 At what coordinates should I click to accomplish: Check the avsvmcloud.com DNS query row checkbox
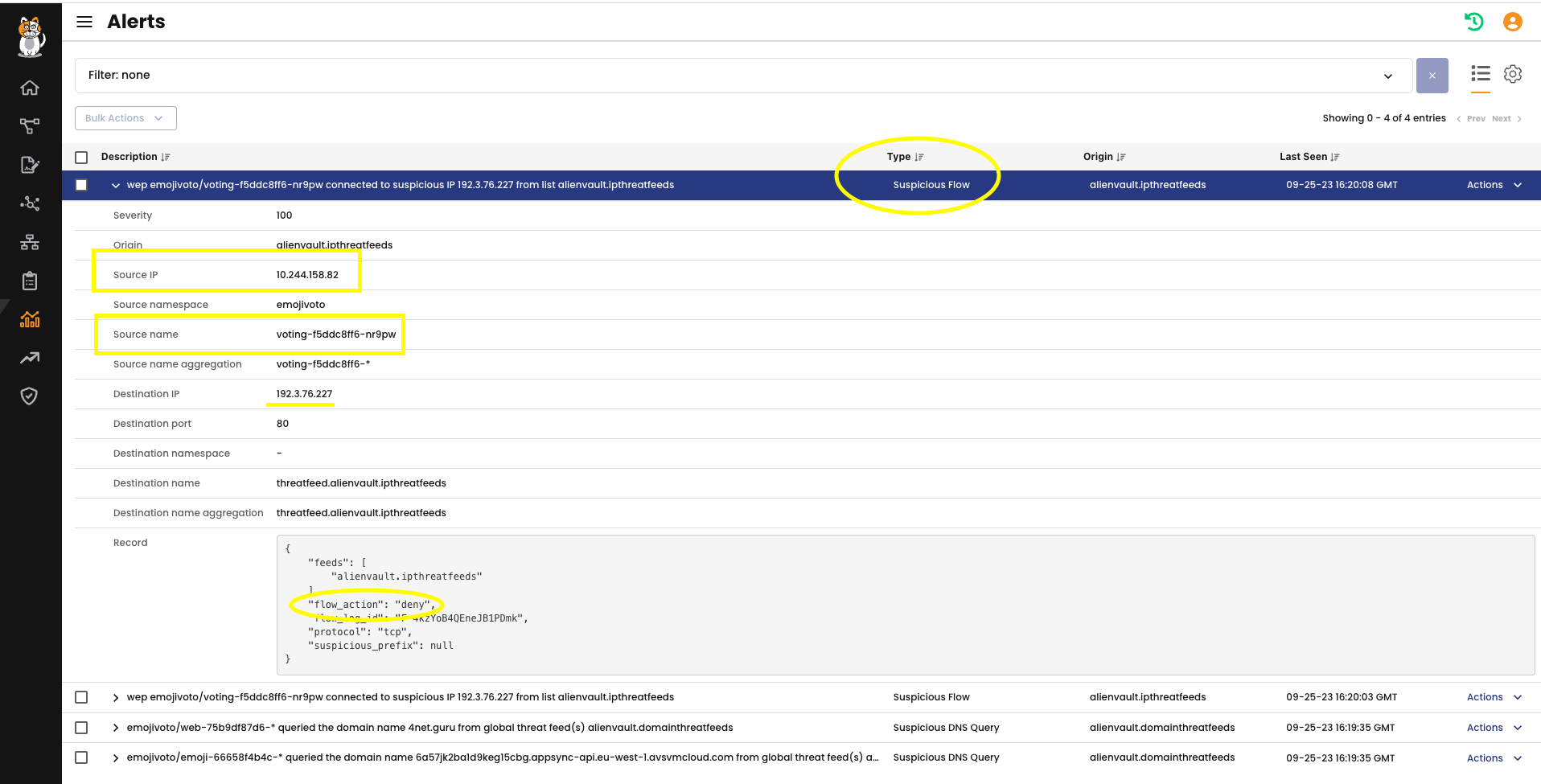81,757
